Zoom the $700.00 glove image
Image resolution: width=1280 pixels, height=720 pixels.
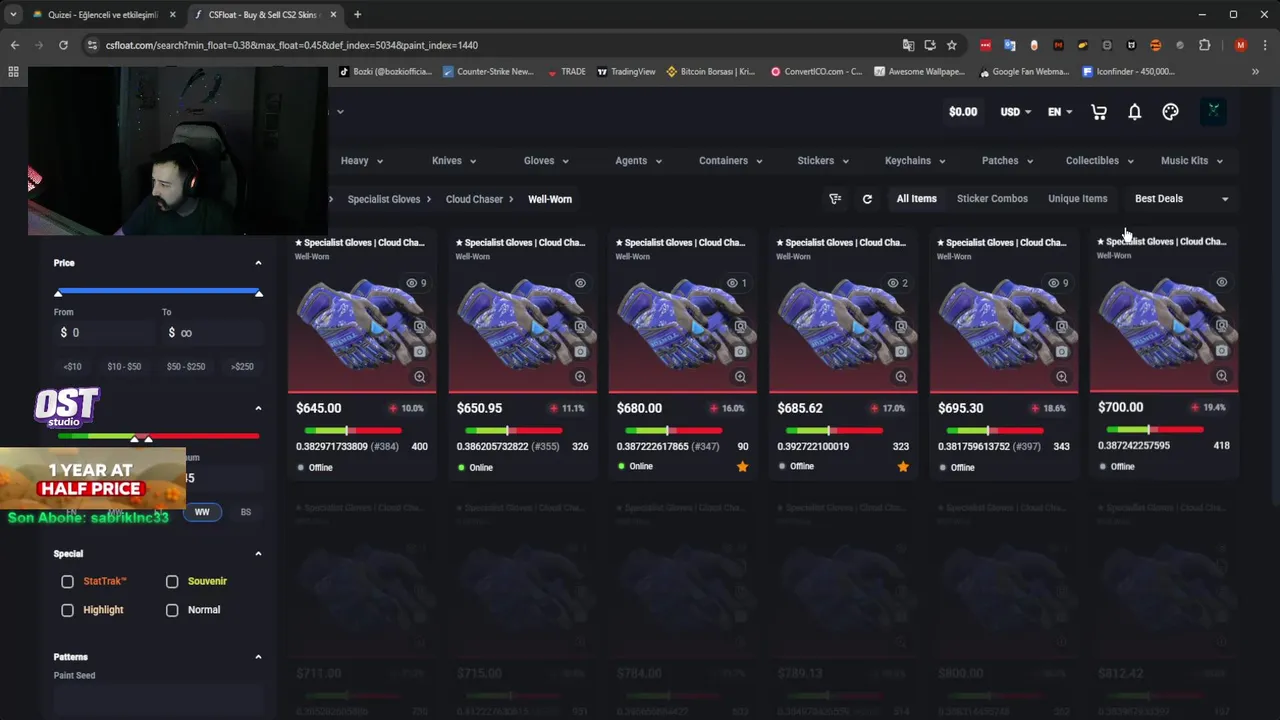(1222, 376)
